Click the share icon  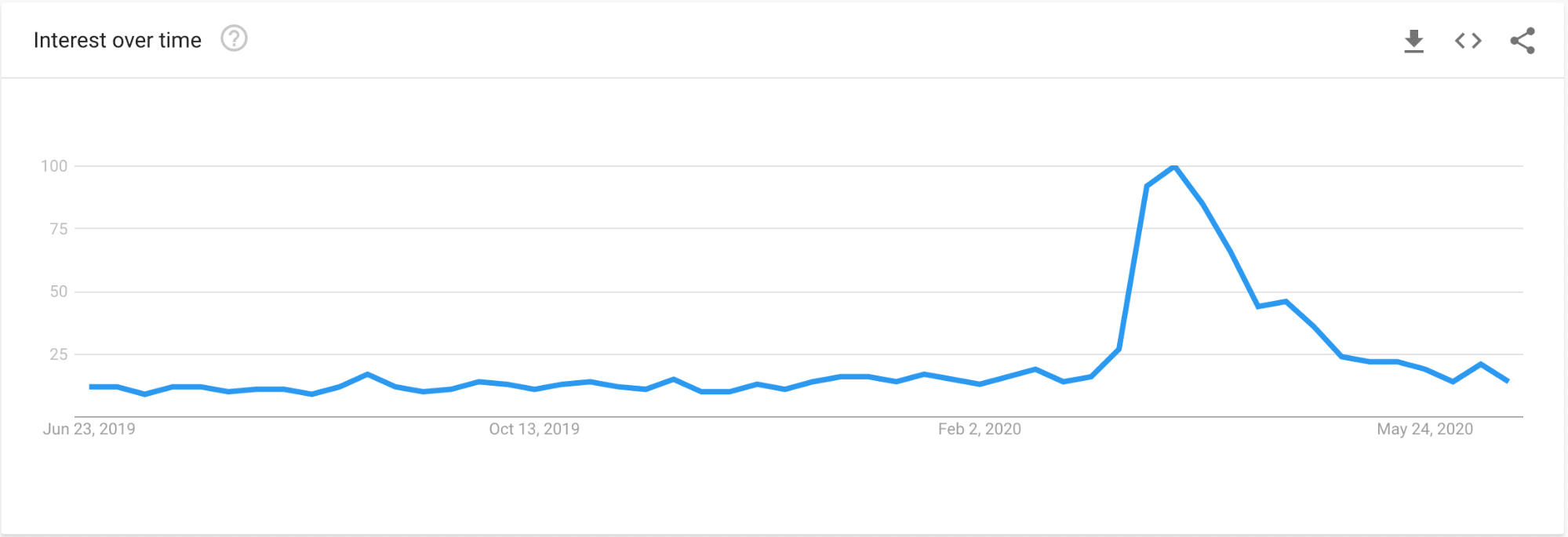tap(1522, 41)
